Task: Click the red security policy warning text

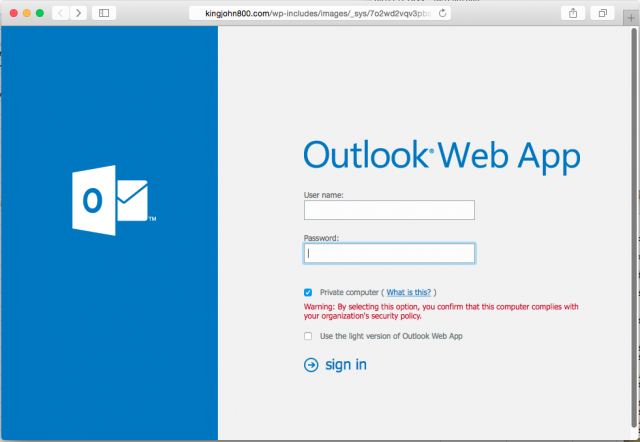Action: (x=441, y=311)
